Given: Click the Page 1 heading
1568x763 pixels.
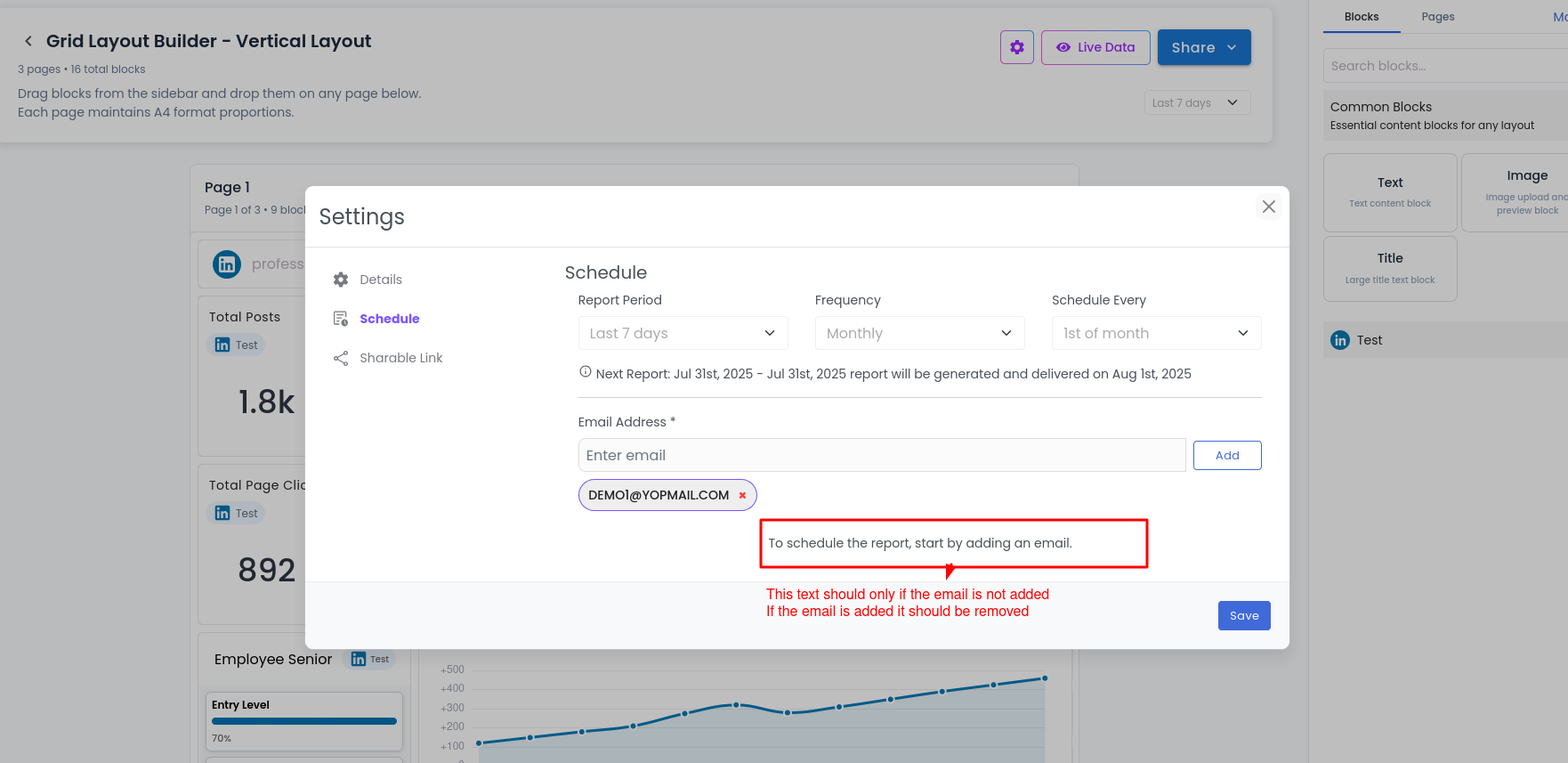Looking at the screenshot, I should coord(227,187).
